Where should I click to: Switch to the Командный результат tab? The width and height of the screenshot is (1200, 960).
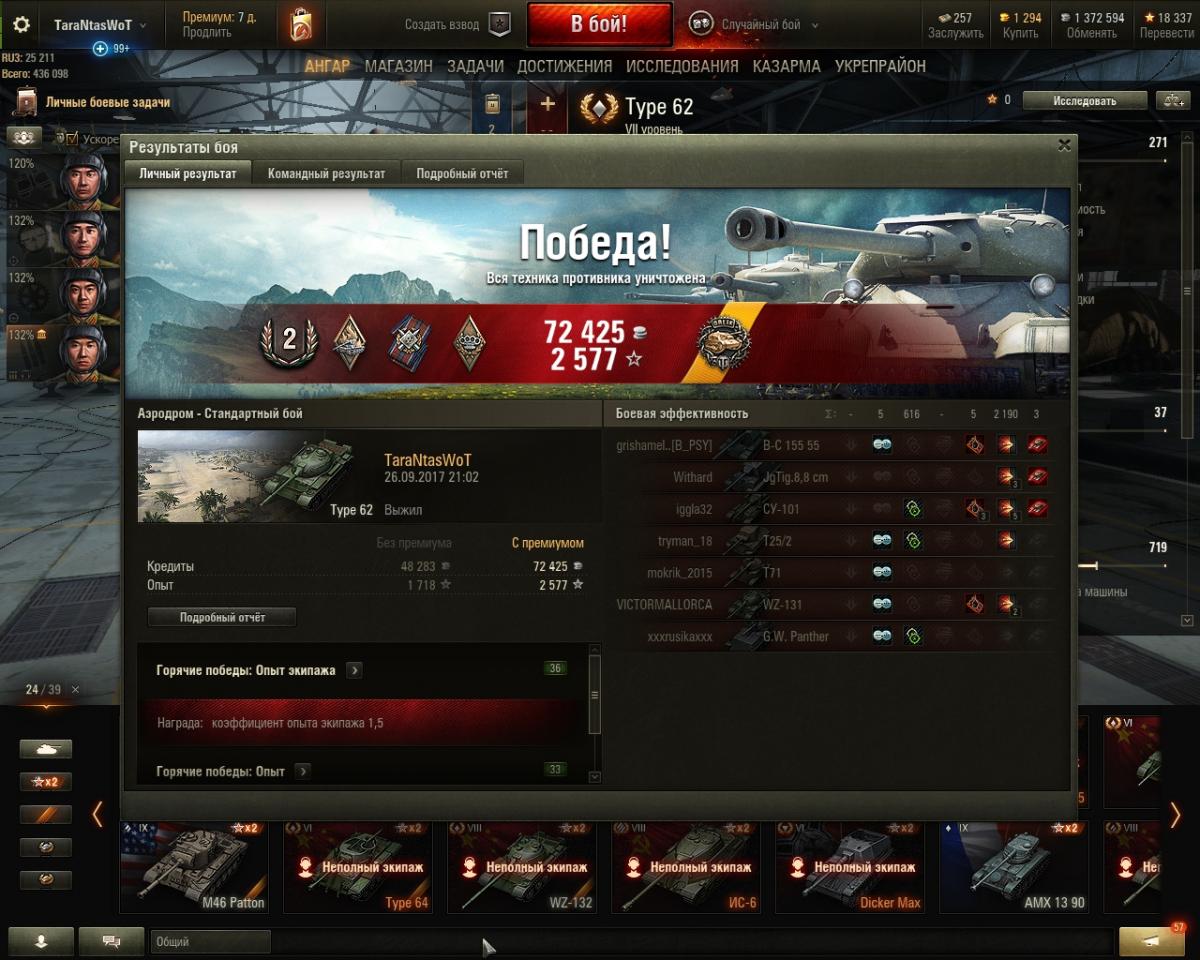click(326, 173)
